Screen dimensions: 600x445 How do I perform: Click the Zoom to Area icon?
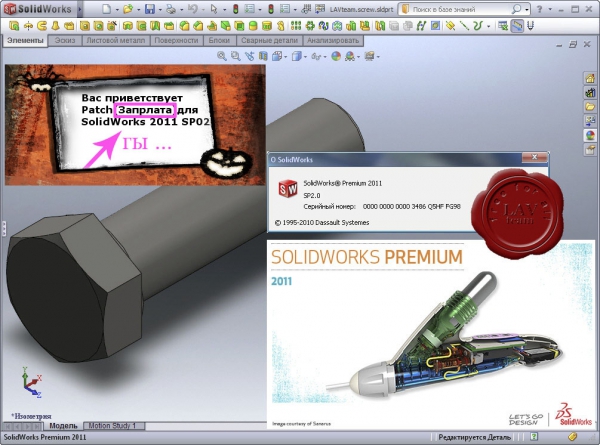[x=235, y=56]
